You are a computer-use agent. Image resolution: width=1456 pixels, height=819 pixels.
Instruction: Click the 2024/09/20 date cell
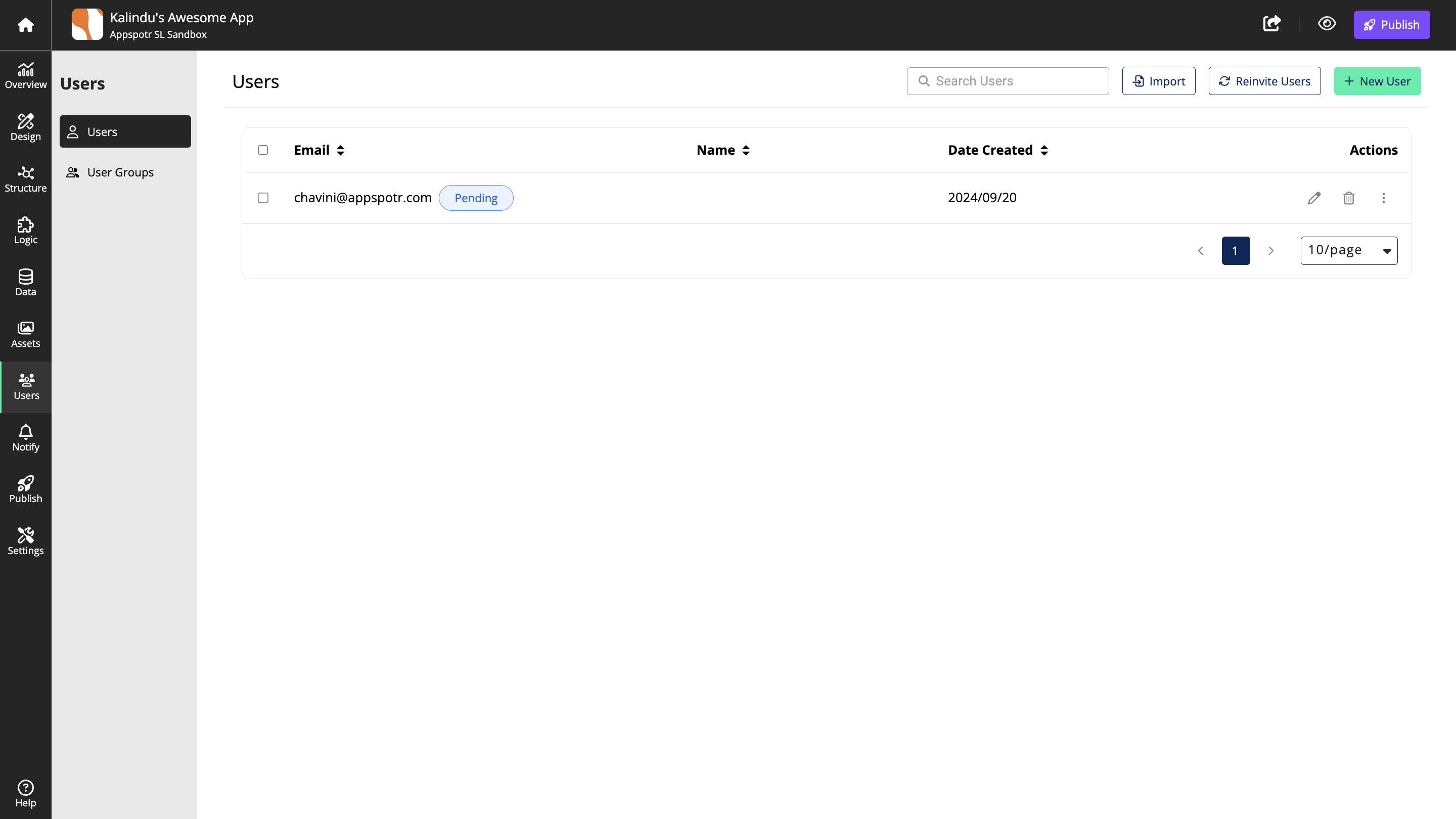[982, 198]
